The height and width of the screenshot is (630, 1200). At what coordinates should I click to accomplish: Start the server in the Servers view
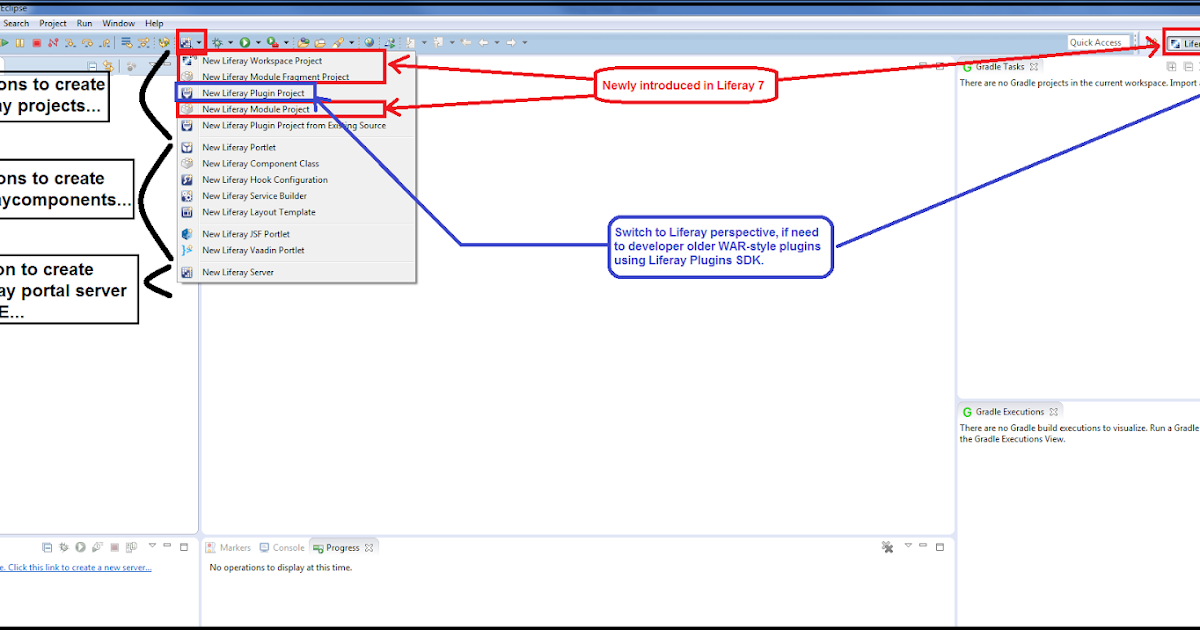[x=80, y=547]
